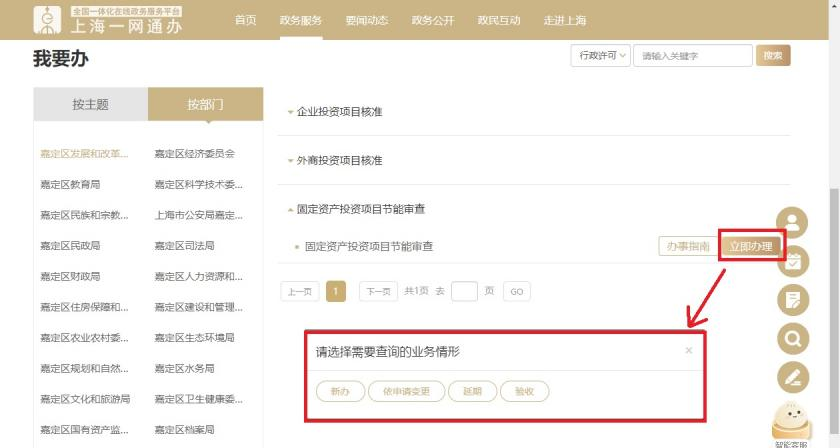The width and height of the screenshot is (840, 448).
Task: Go to 政务公开 in the top navigation
Action: [432, 20]
